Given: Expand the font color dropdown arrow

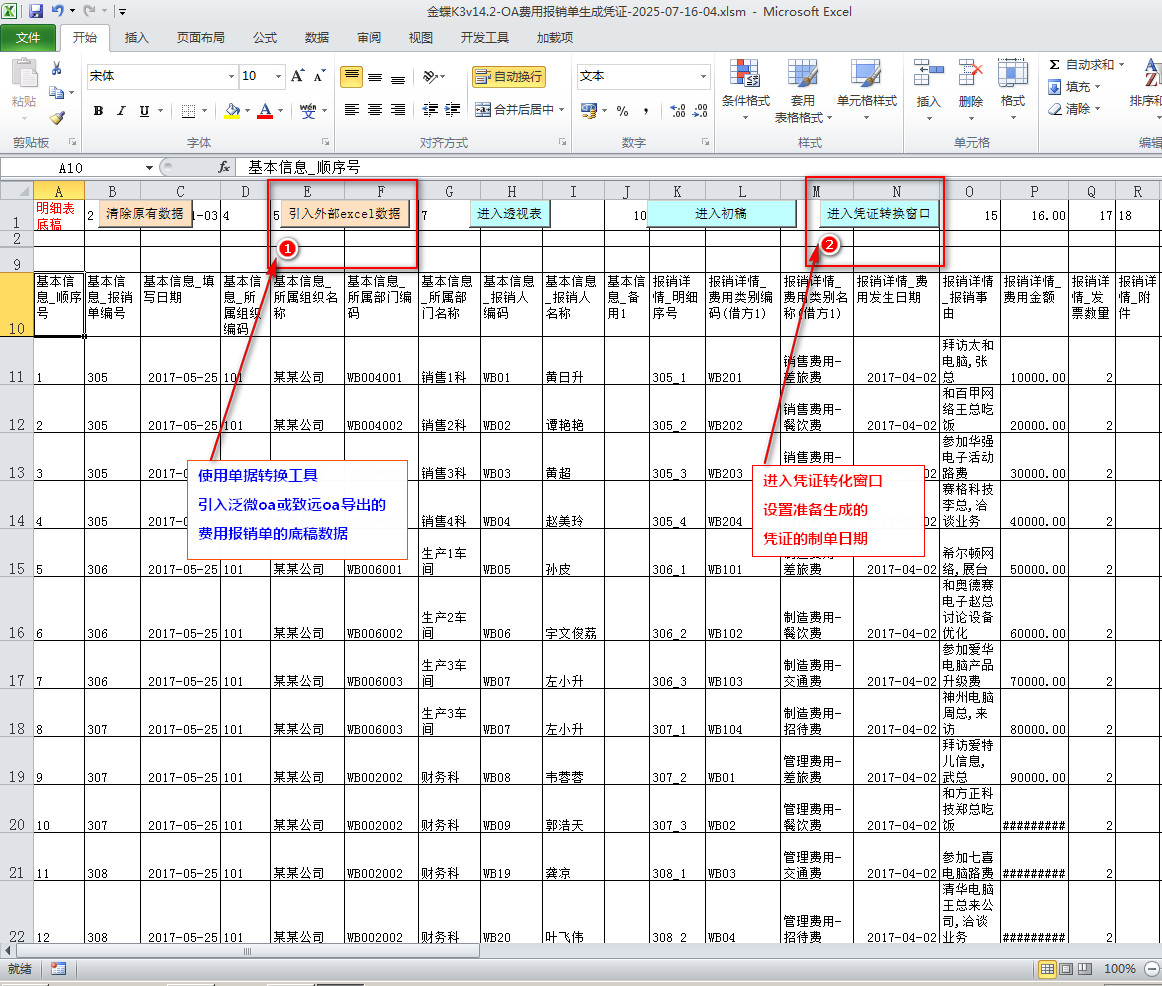Looking at the screenshot, I should (x=280, y=111).
